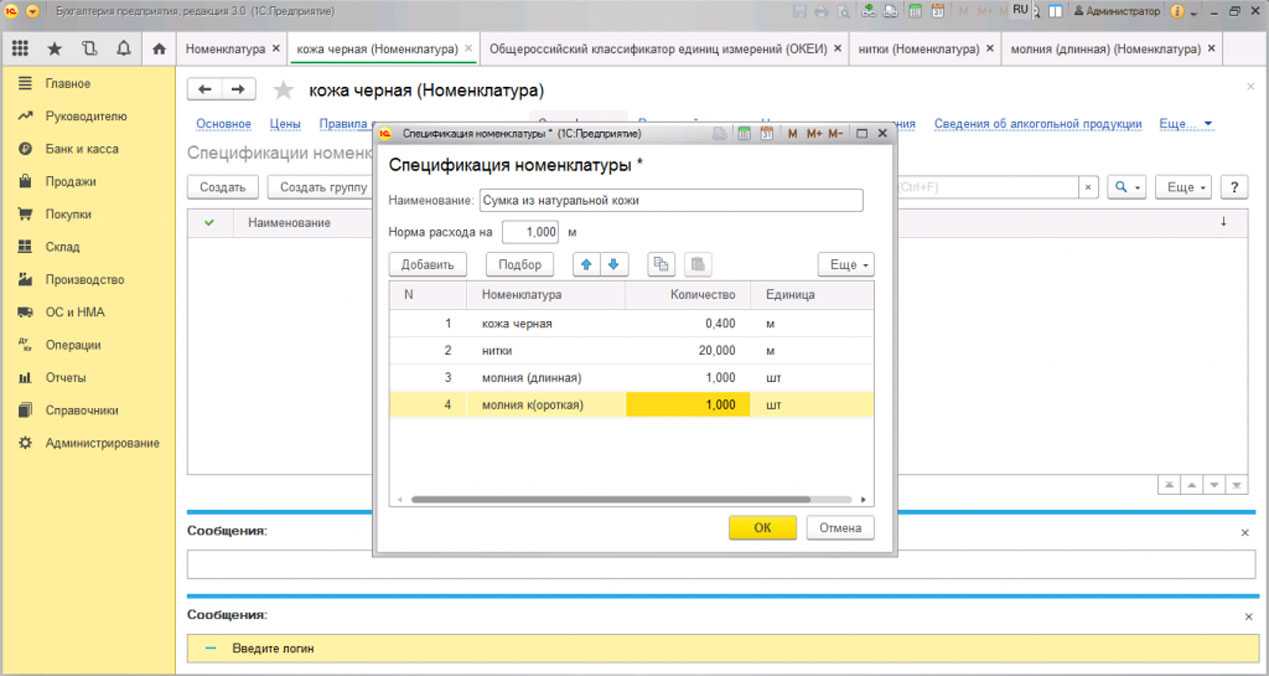Expand the search magnifier dropdown
Viewport: 1269px width, 676px height.
tap(1126, 187)
